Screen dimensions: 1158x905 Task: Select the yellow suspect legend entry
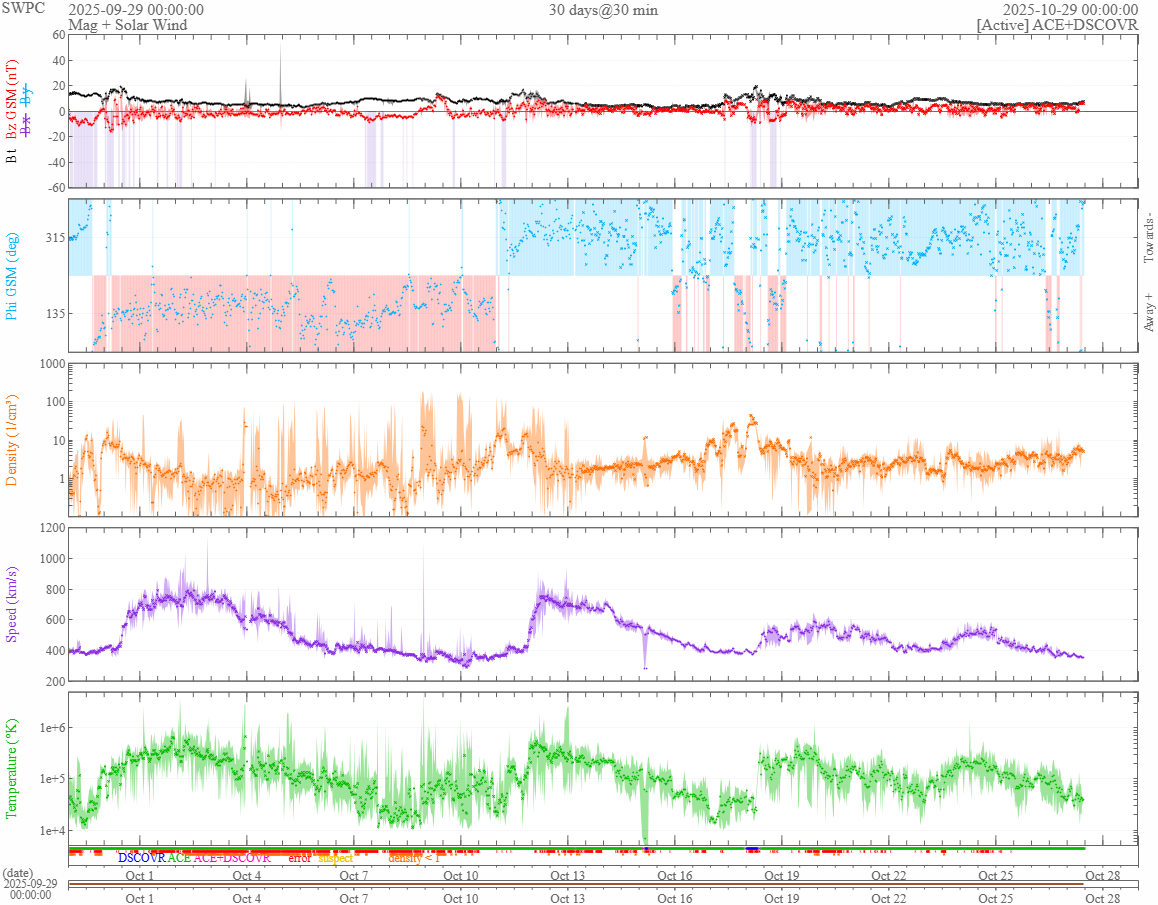tap(336, 858)
